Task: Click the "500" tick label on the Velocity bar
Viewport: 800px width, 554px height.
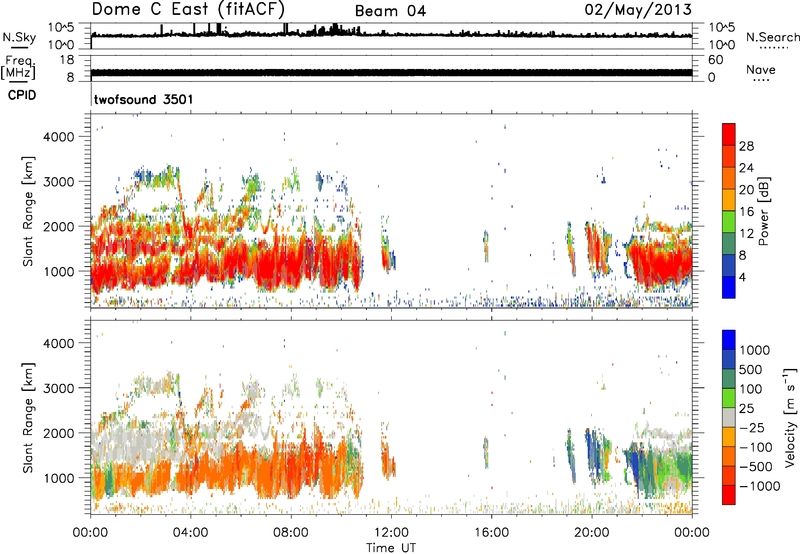Action: (x=752, y=369)
